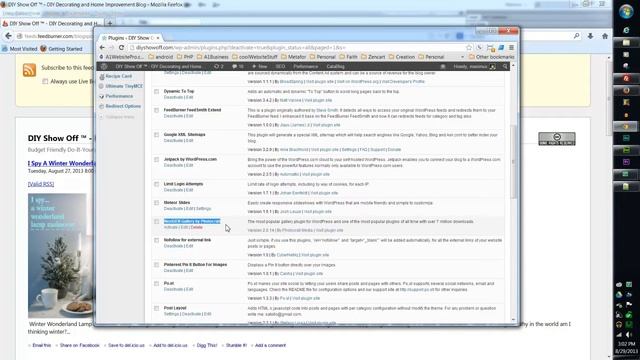Go to Firefox home page icon

(x=605, y=36)
